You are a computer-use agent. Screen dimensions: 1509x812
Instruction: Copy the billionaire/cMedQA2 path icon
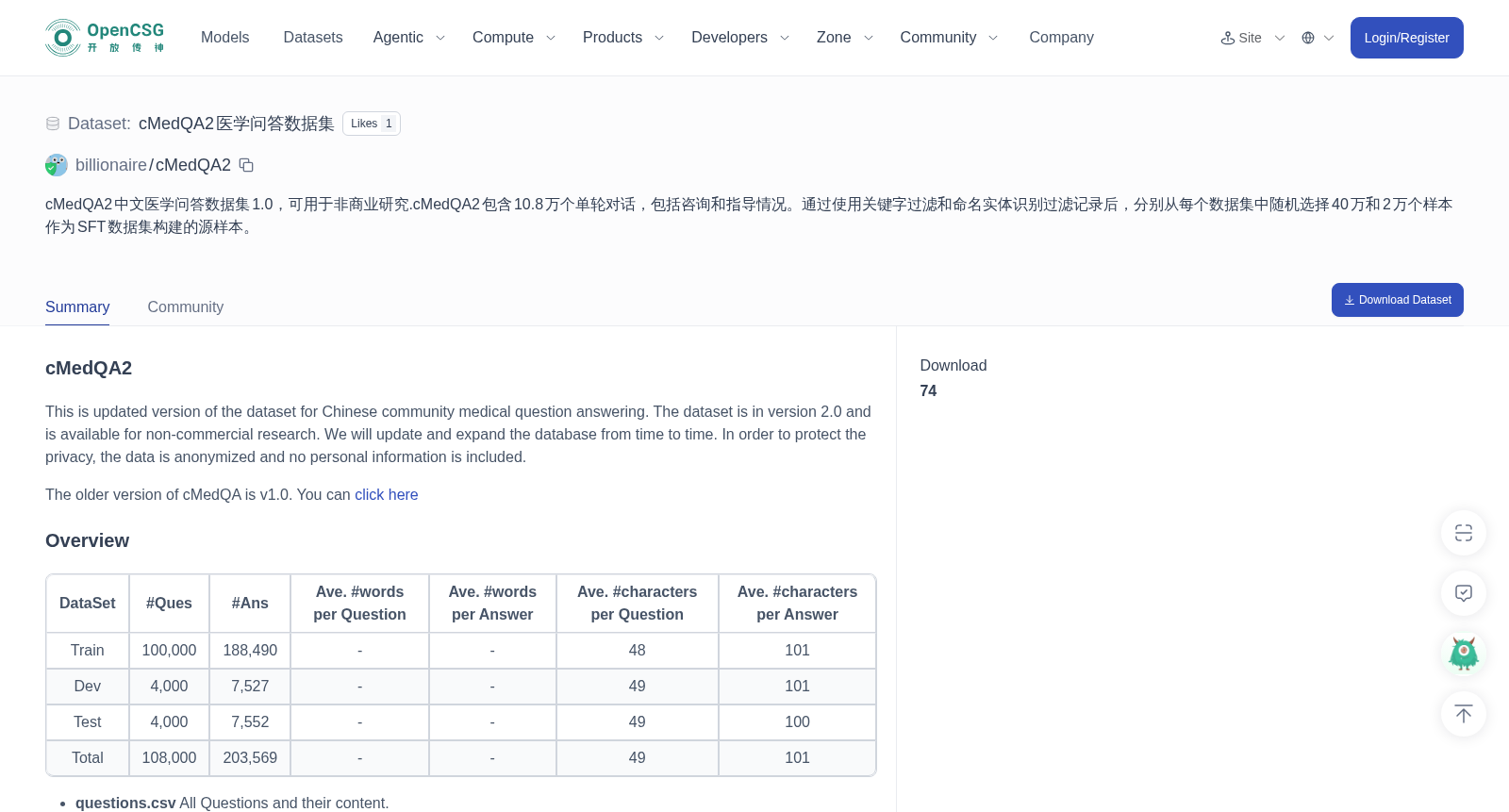[246, 165]
